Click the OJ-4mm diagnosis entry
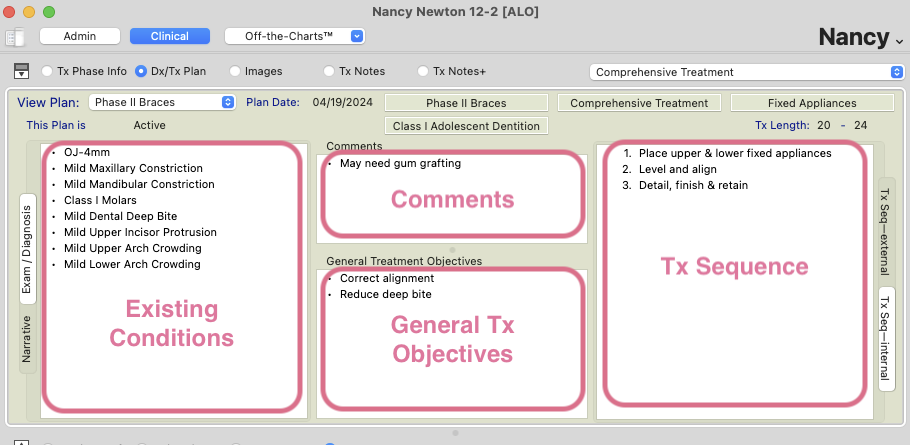Image resolution: width=910 pixels, height=445 pixels. (87, 152)
